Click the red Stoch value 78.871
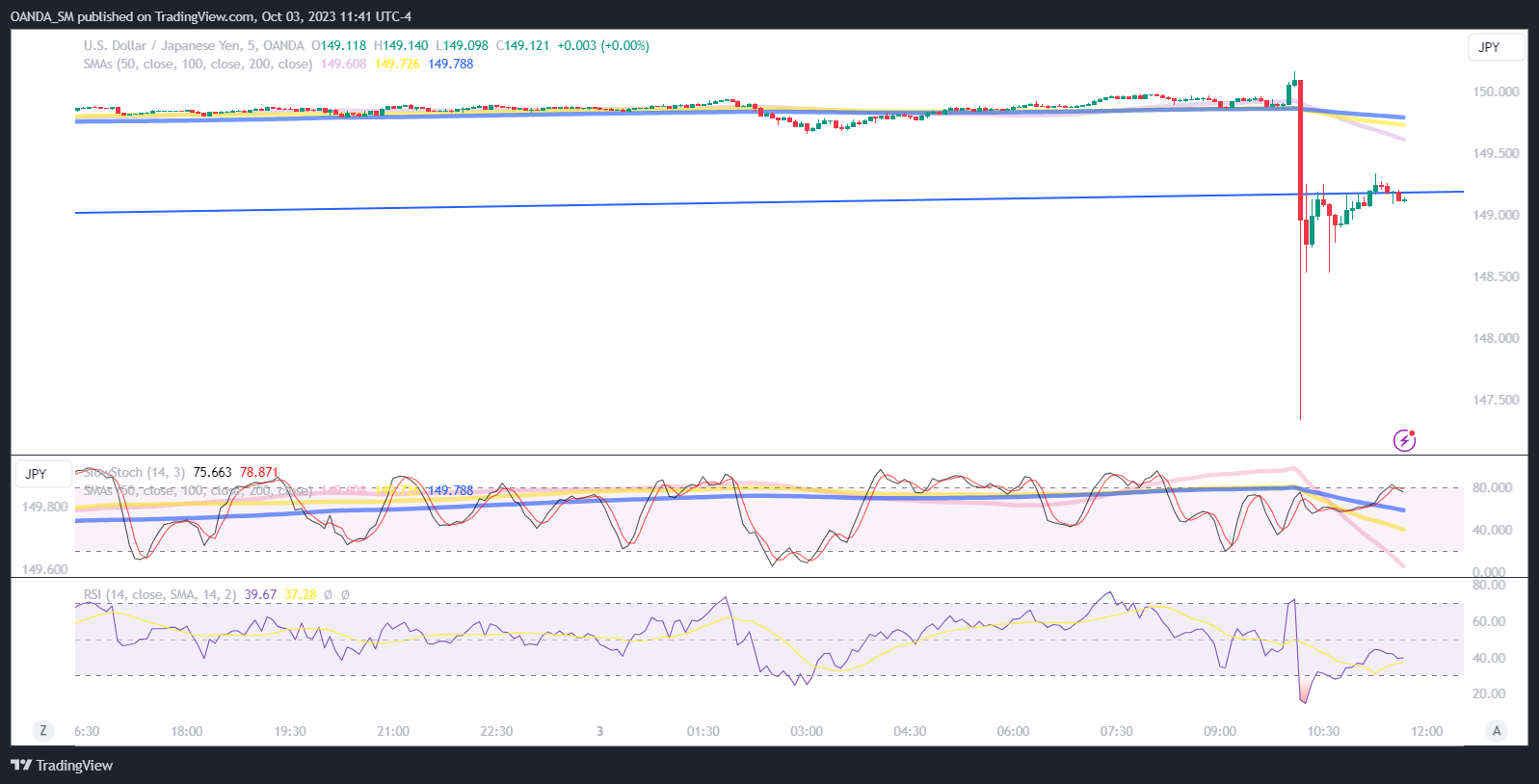1539x784 pixels. (259, 472)
